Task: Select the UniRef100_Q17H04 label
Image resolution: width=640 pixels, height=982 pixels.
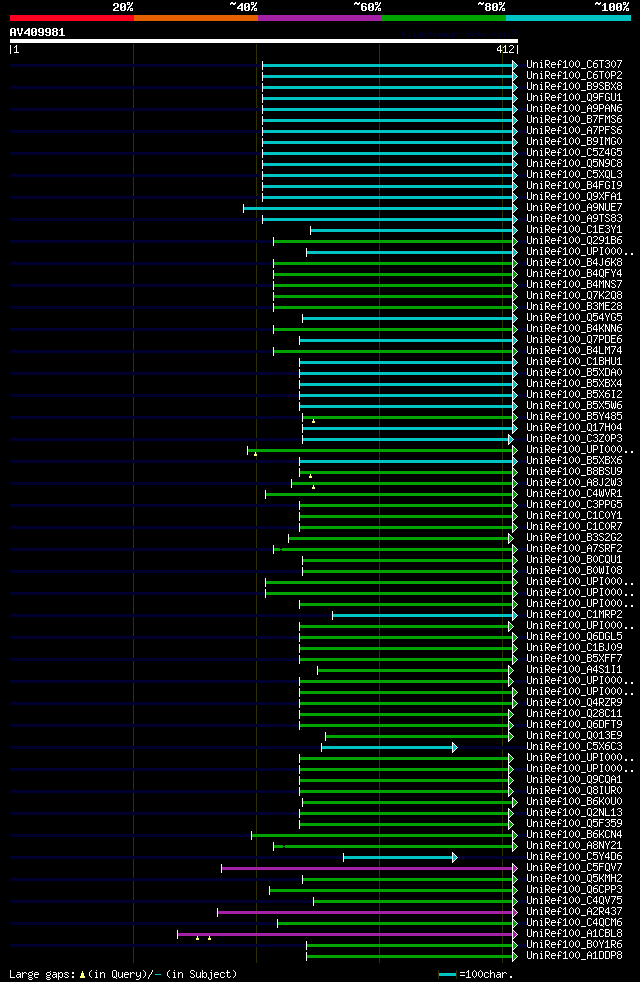Action: point(574,428)
